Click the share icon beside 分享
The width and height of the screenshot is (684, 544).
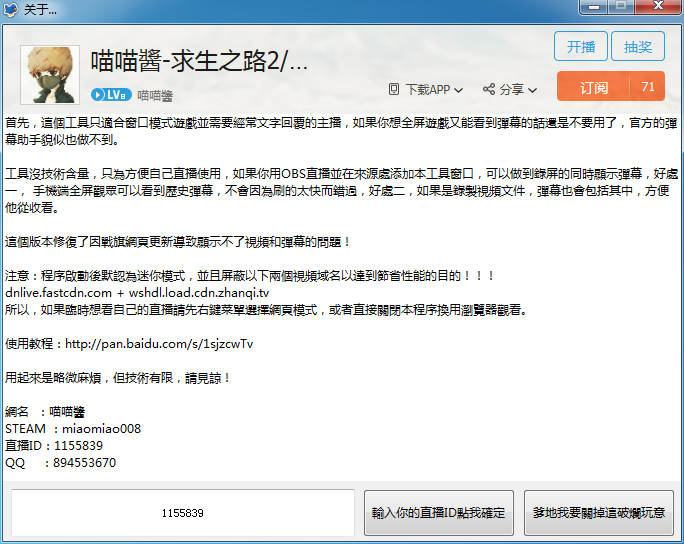(489, 89)
